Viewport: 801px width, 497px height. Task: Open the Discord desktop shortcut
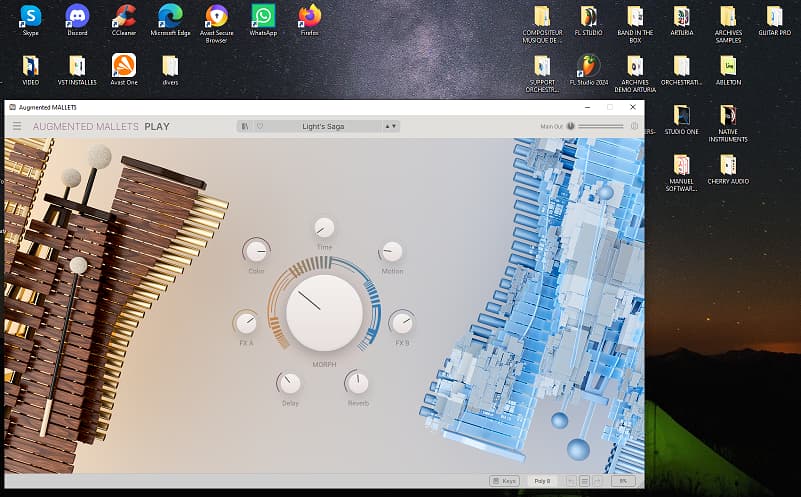coord(77,20)
